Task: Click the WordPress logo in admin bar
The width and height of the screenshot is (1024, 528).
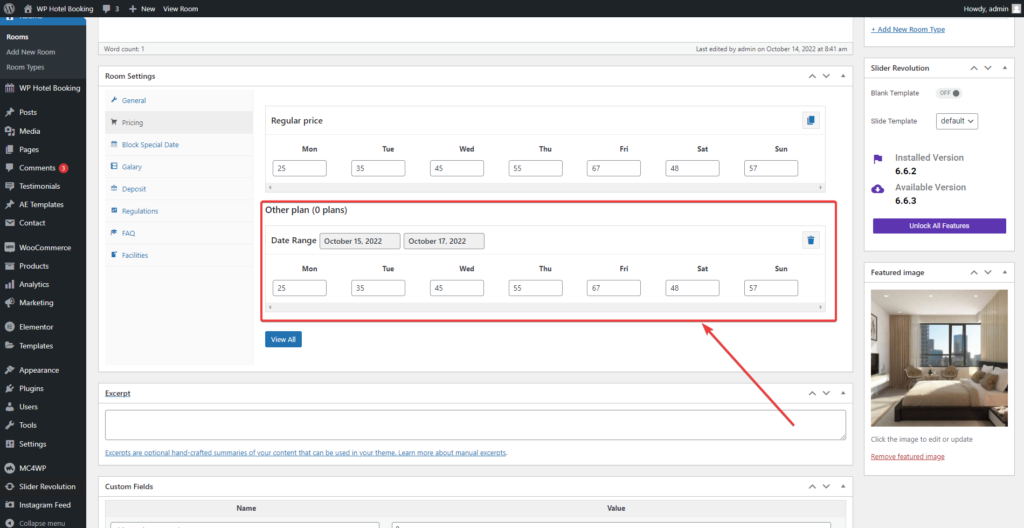Action: 10,8
